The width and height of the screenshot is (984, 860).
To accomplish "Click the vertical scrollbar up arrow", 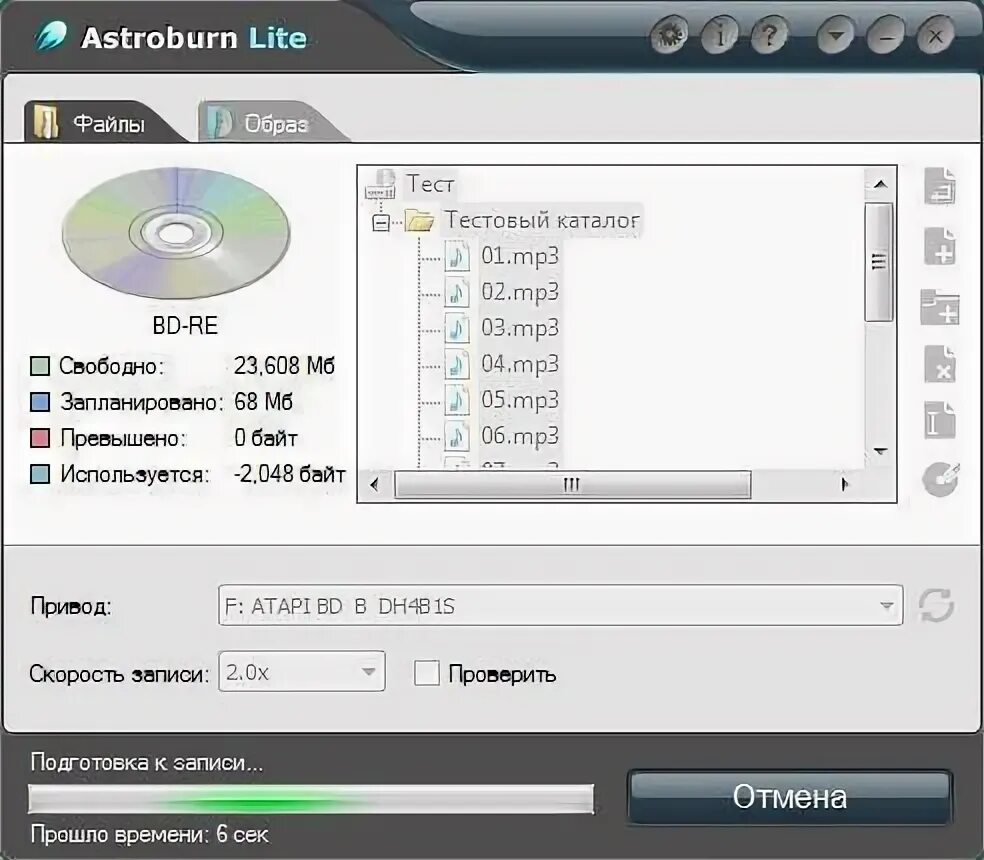I will (x=880, y=185).
